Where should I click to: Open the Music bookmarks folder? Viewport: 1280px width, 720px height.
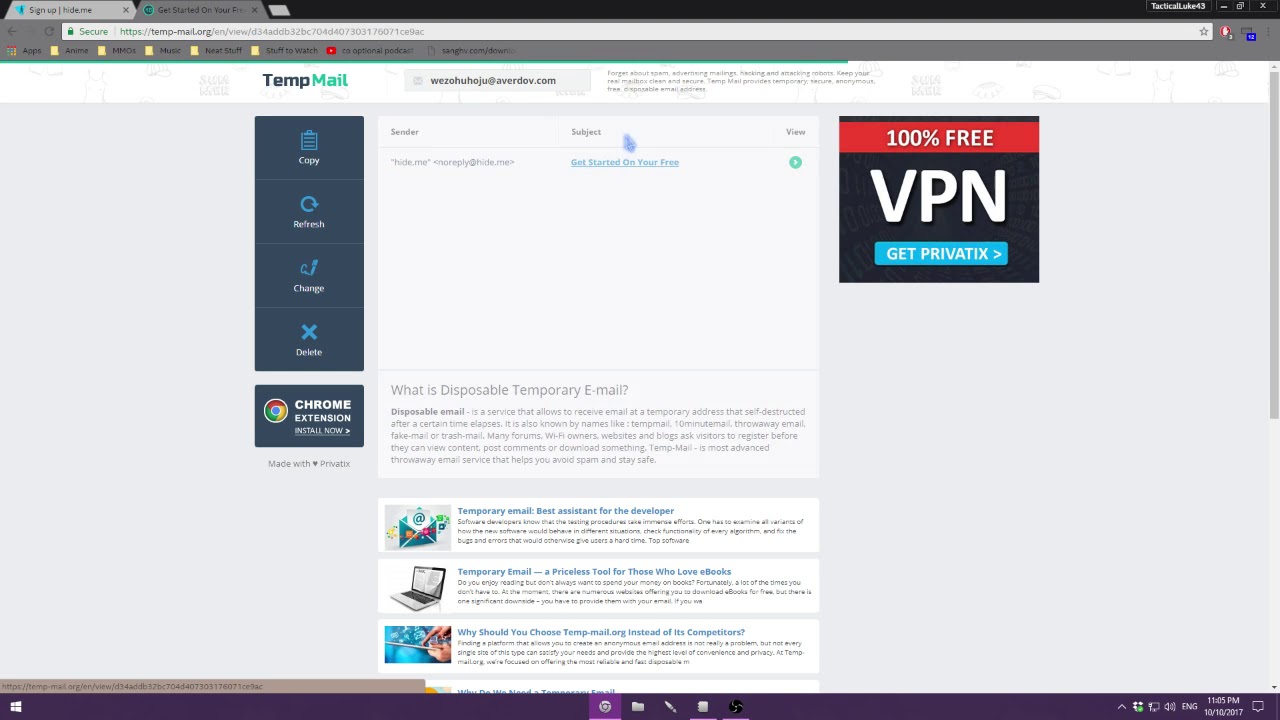164,50
